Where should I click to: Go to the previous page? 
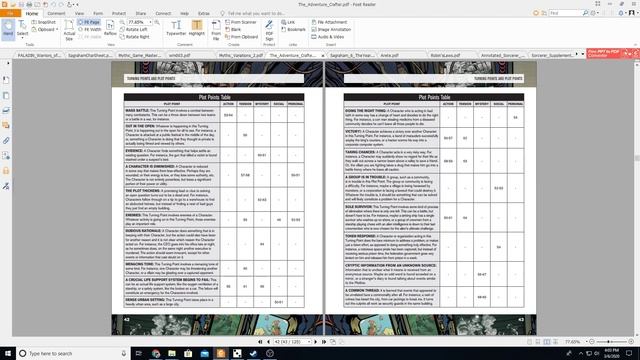268,342
